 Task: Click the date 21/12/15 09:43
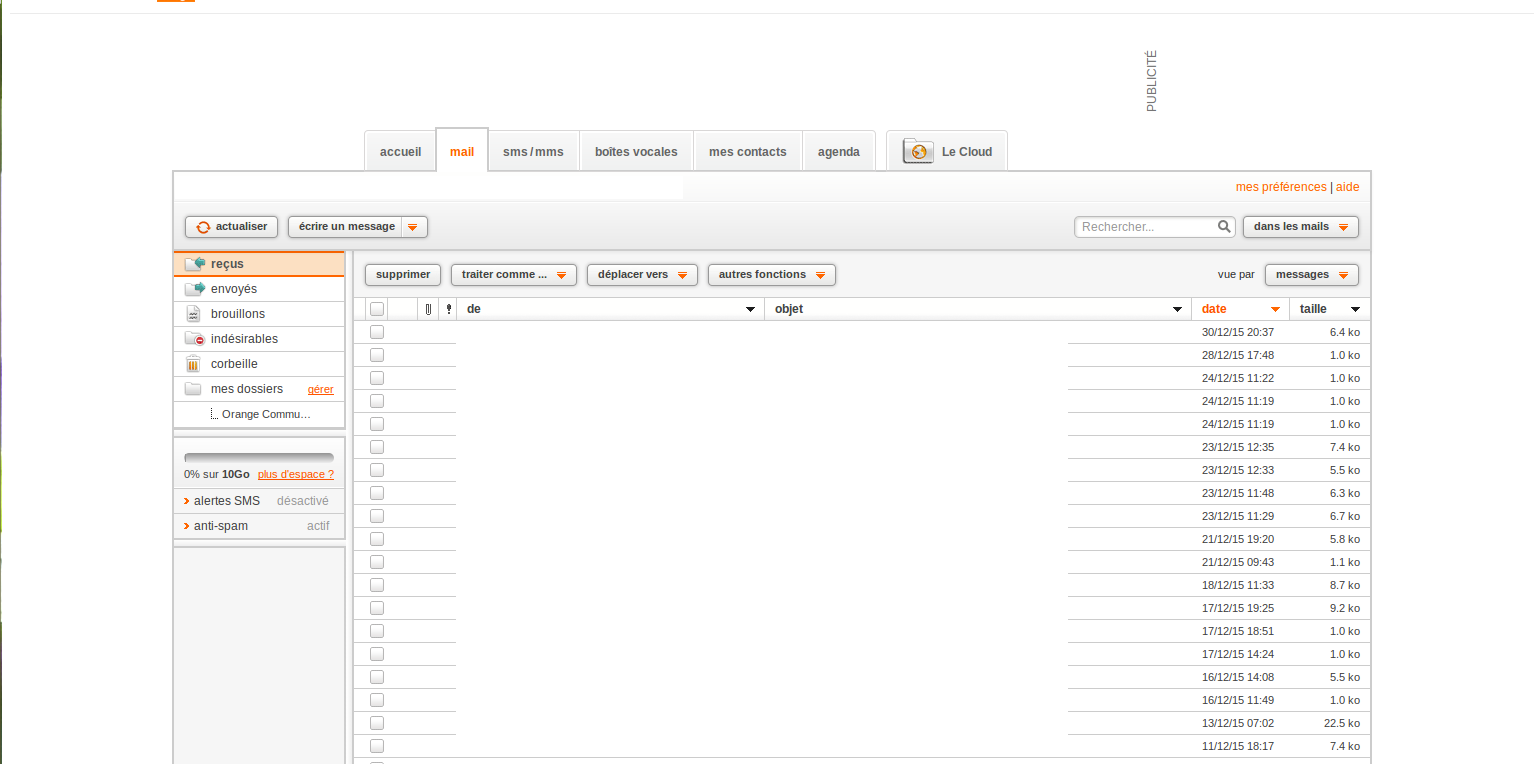click(x=1238, y=562)
